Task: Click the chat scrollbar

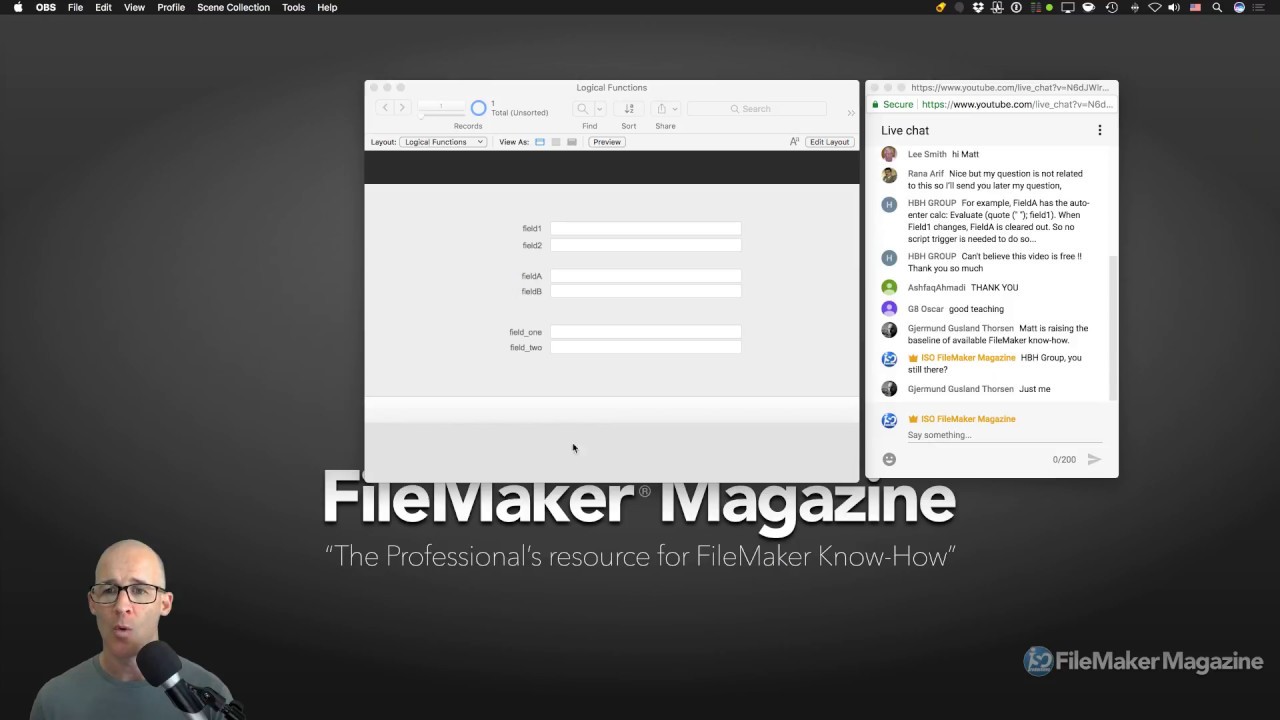Action: (1113, 327)
